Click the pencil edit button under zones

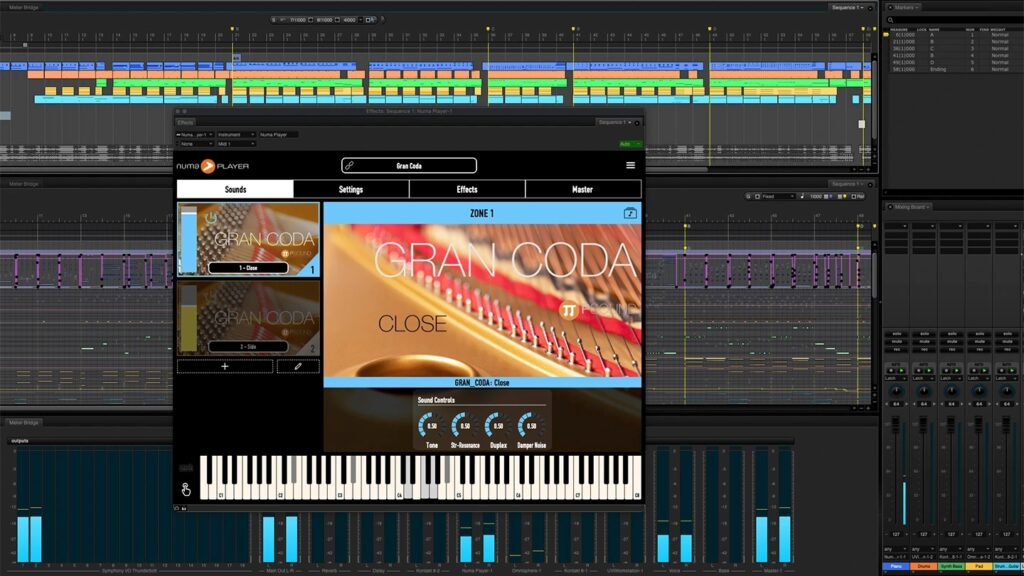pos(298,366)
